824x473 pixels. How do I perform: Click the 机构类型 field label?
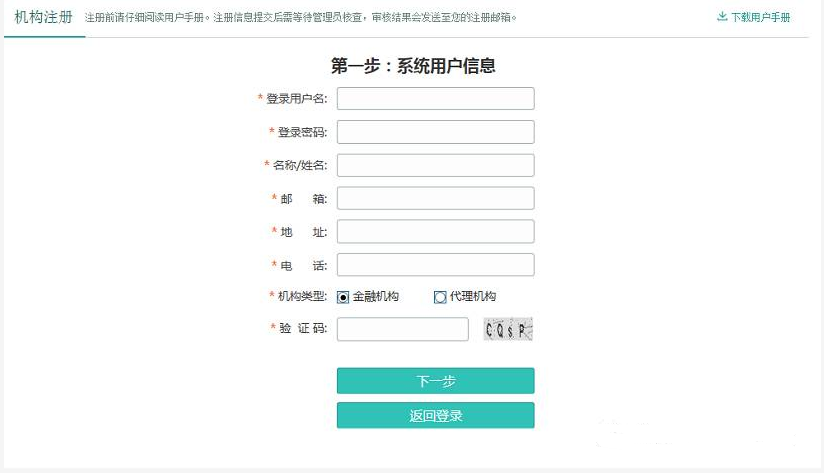(302, 296)
